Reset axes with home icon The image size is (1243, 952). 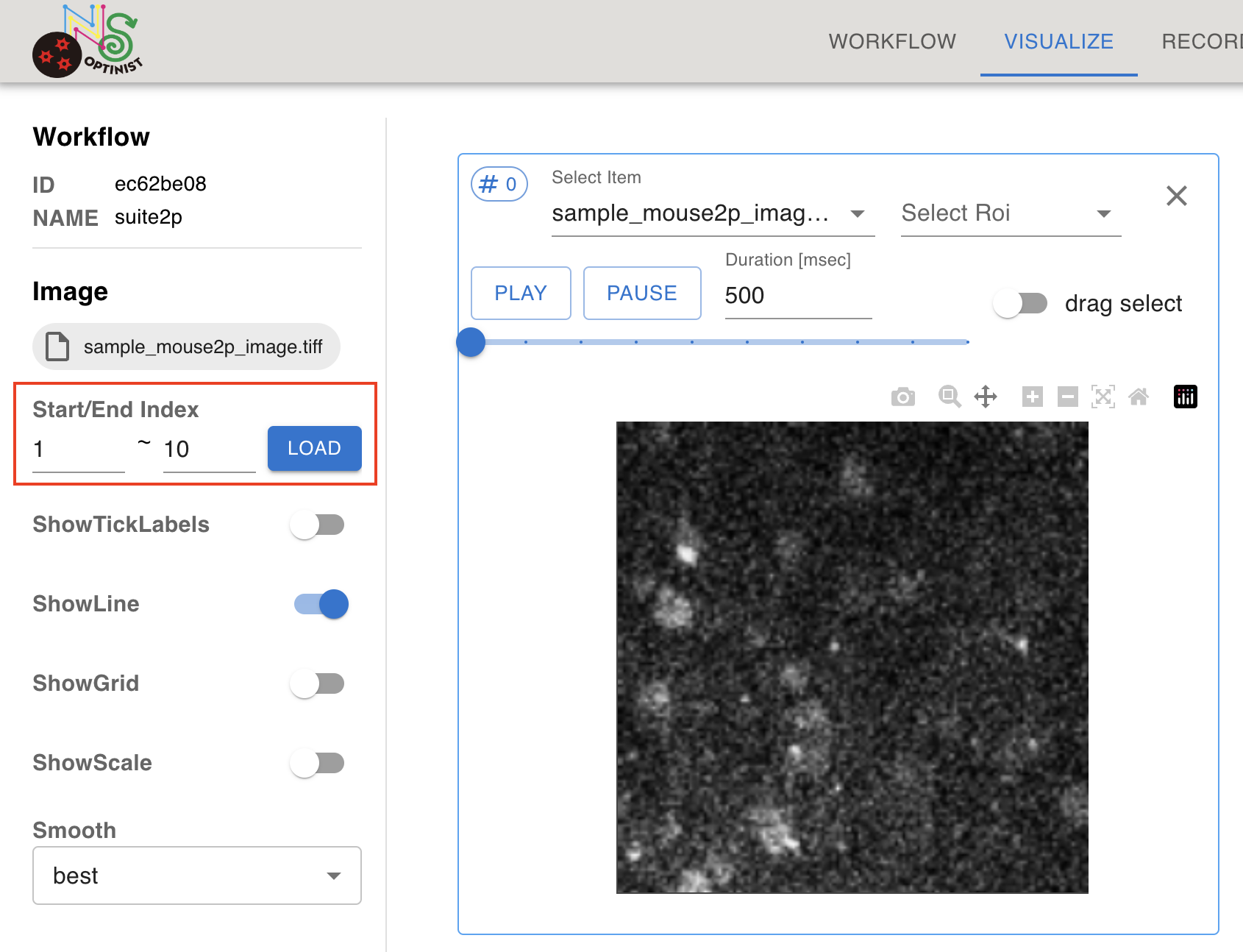coord(1139,397)
